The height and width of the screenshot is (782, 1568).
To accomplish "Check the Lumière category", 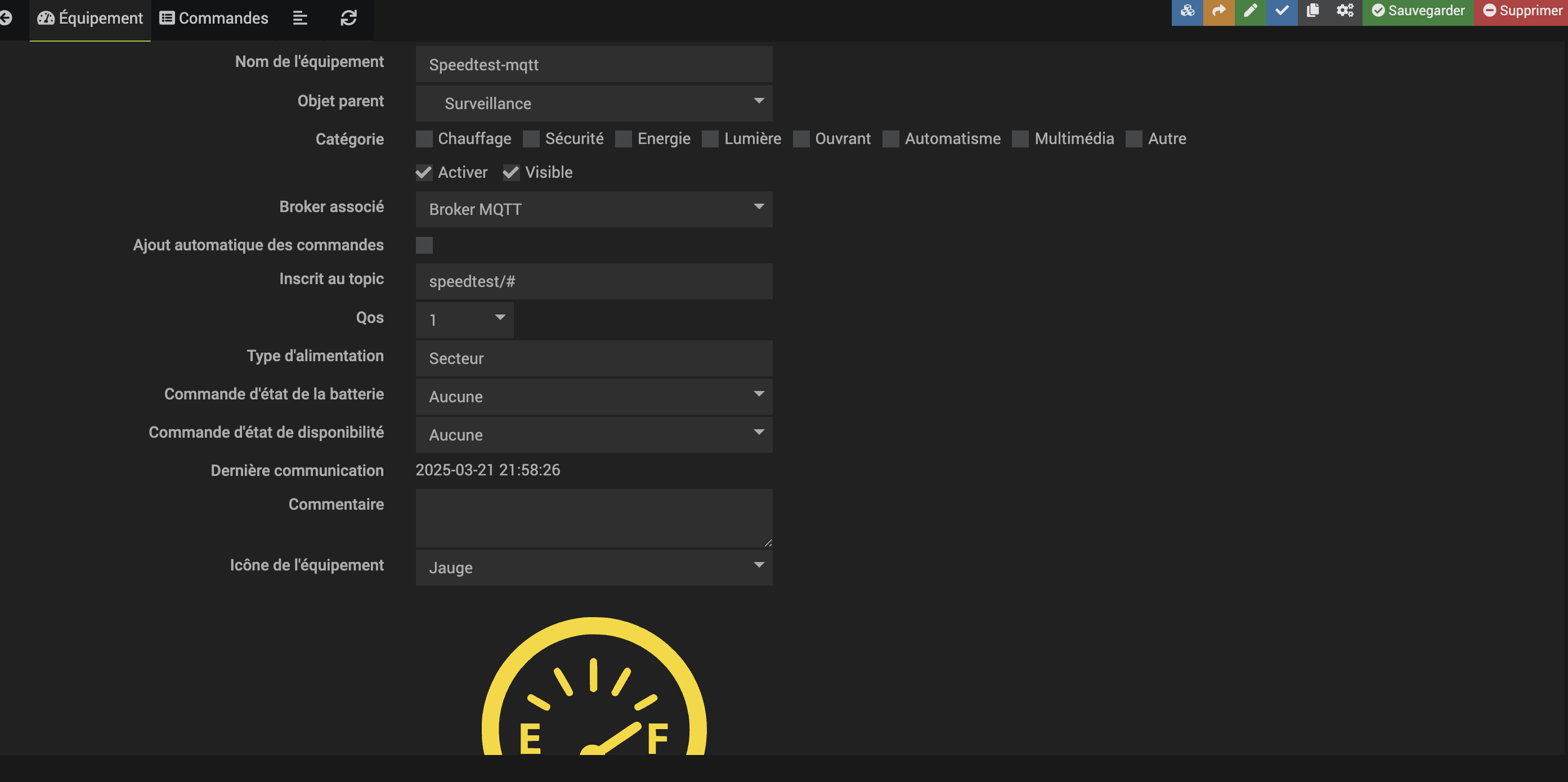I will pos(710,139).
